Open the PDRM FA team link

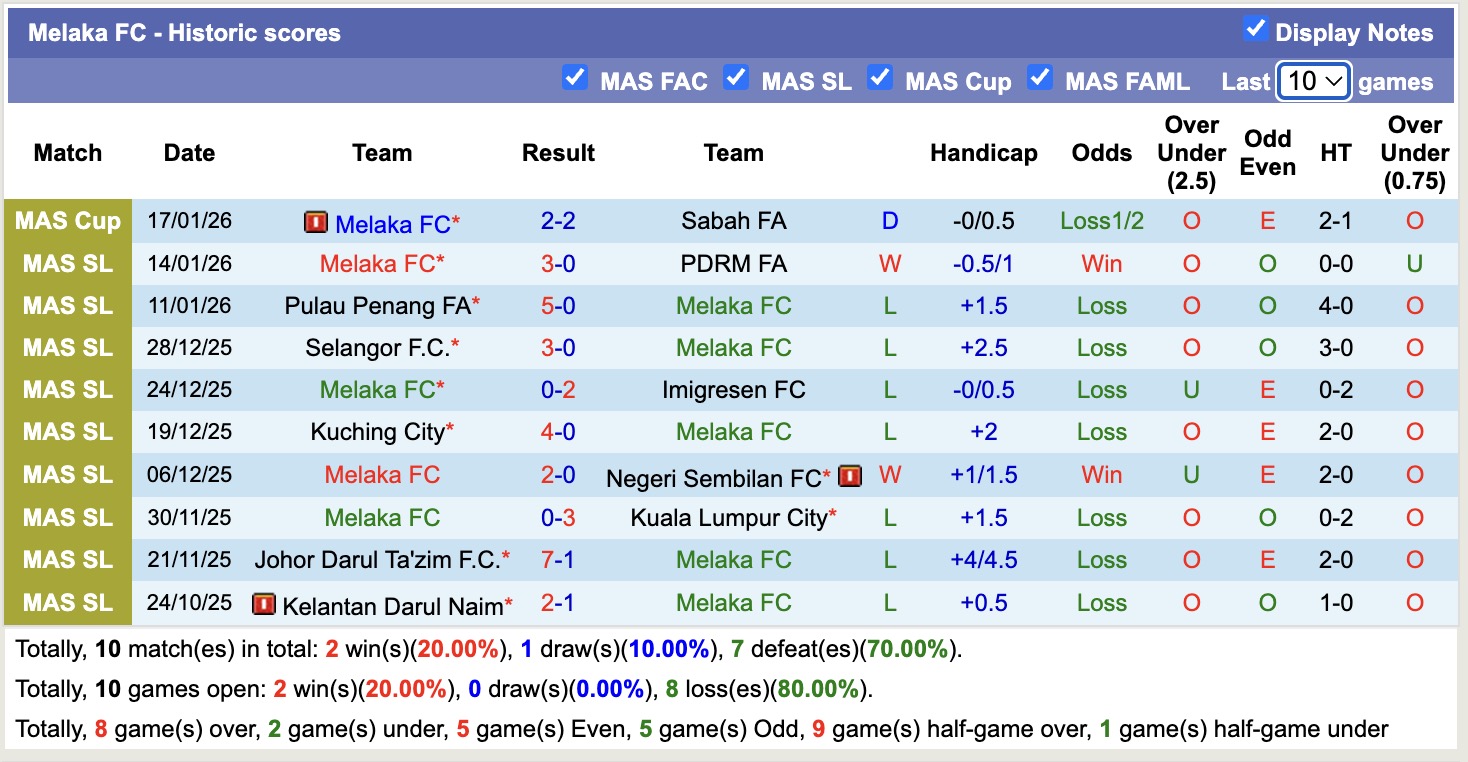click(x=733, y=264)
